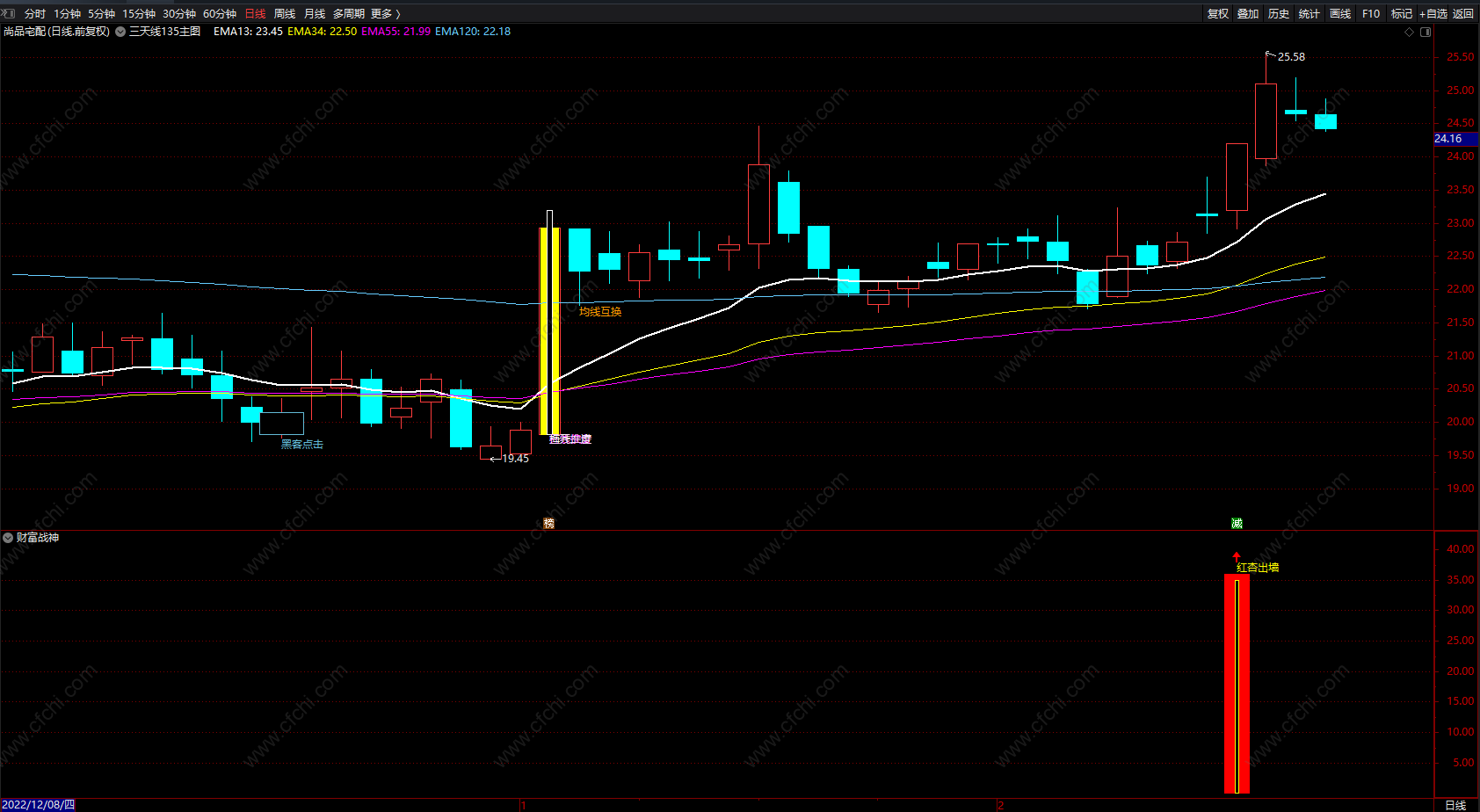Viewport: 1480px width, 812px height.
Task: Click the 5.00 indicator axis label
Action: [1463, 763]
